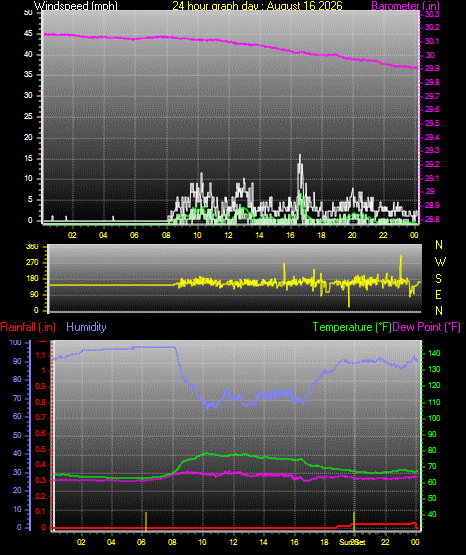Click the 140 temperature scale value
Screen dimensions: 466x555
[434, 353]
